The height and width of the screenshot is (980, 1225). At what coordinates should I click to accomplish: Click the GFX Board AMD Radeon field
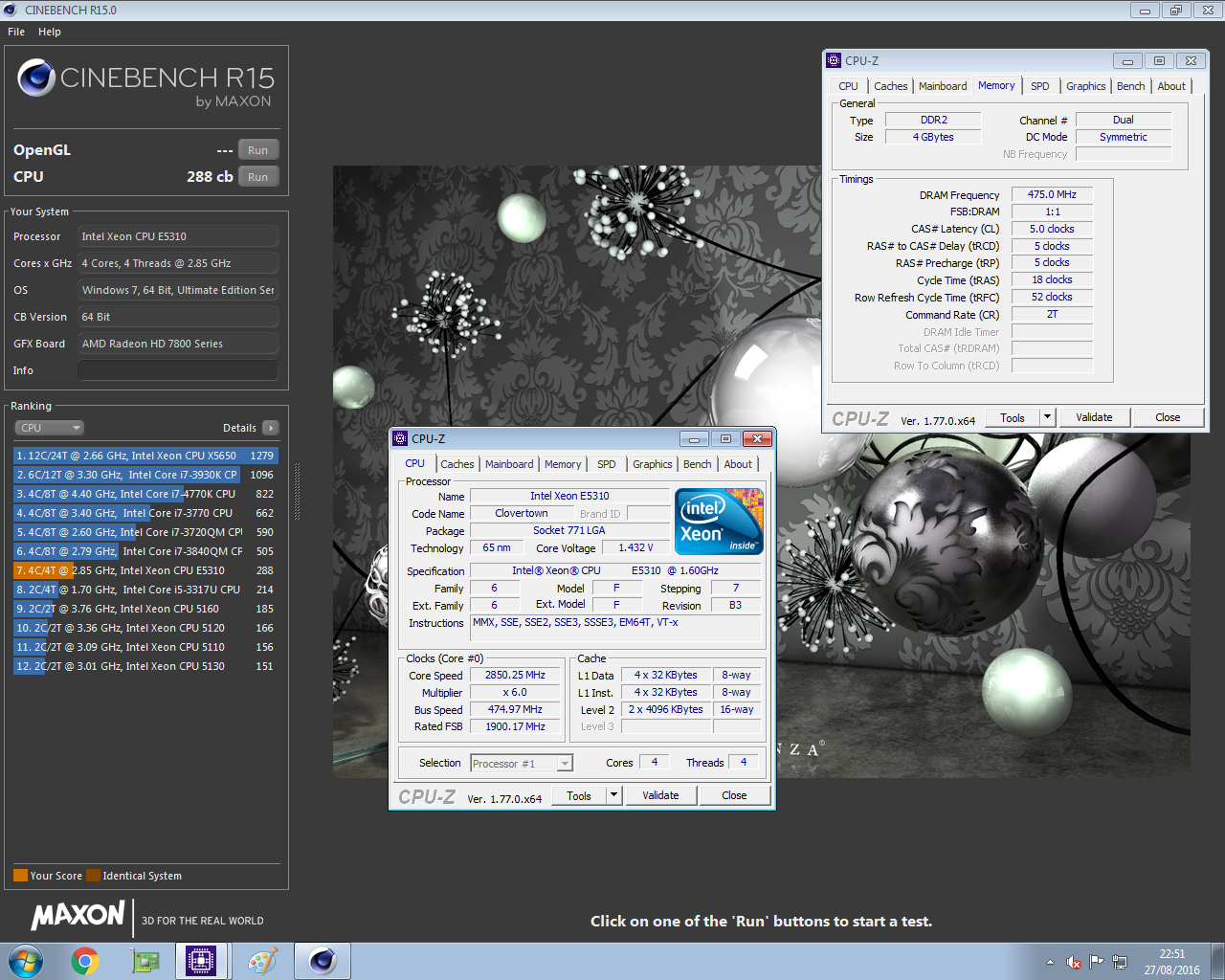point(178,344)
